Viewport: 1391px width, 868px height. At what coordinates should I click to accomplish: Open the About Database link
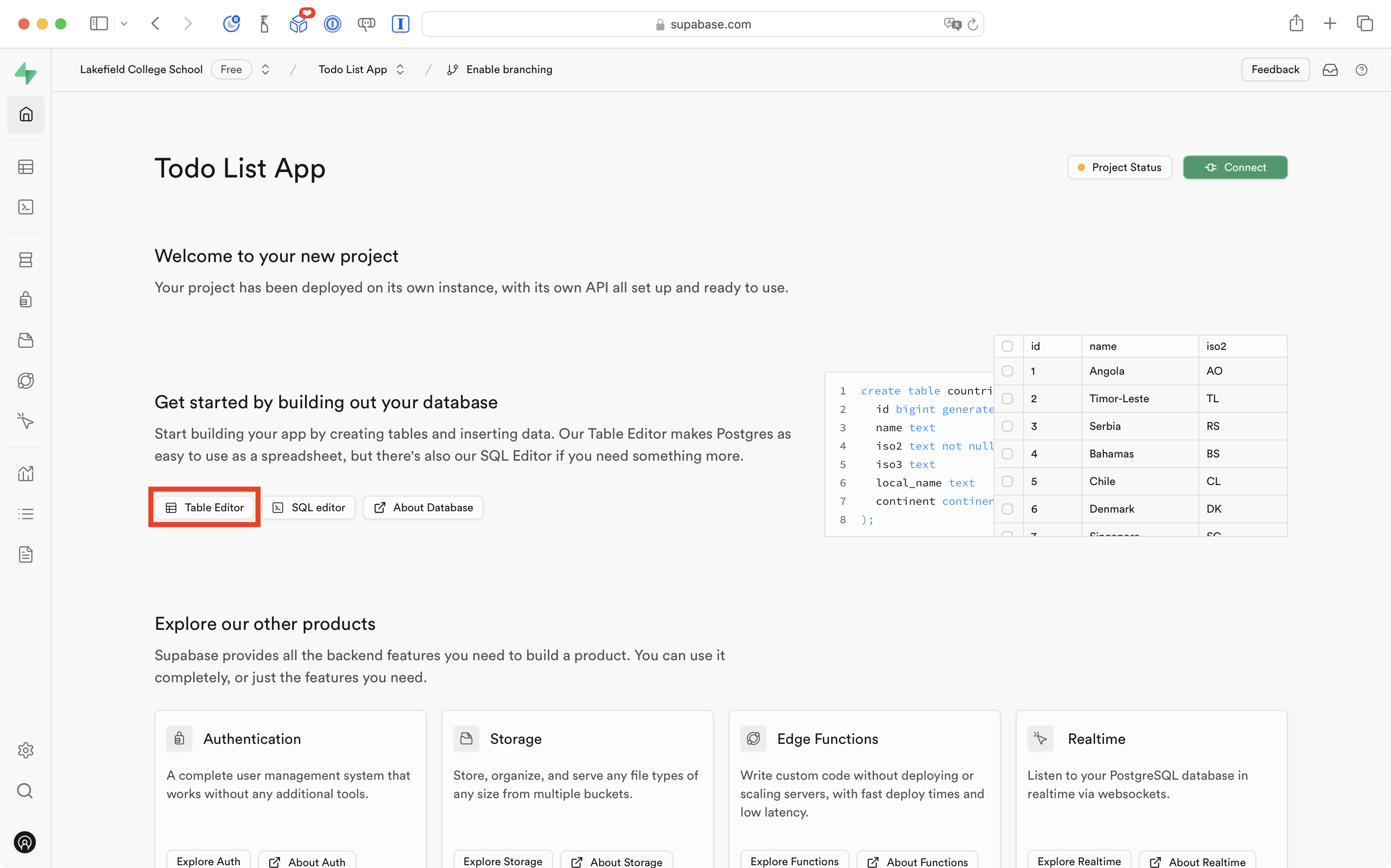pyautogui.click(x=423, y=508)
